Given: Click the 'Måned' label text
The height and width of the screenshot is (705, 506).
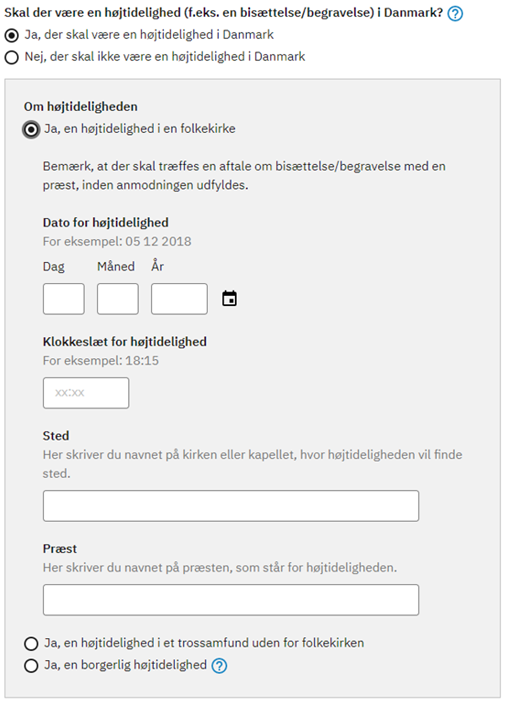Looking at the screenshot, I should click(116, 266).
